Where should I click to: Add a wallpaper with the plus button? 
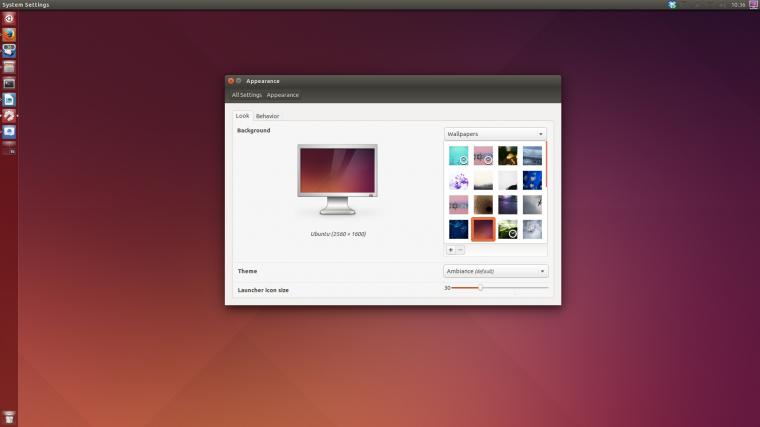[x=451, y=250]
